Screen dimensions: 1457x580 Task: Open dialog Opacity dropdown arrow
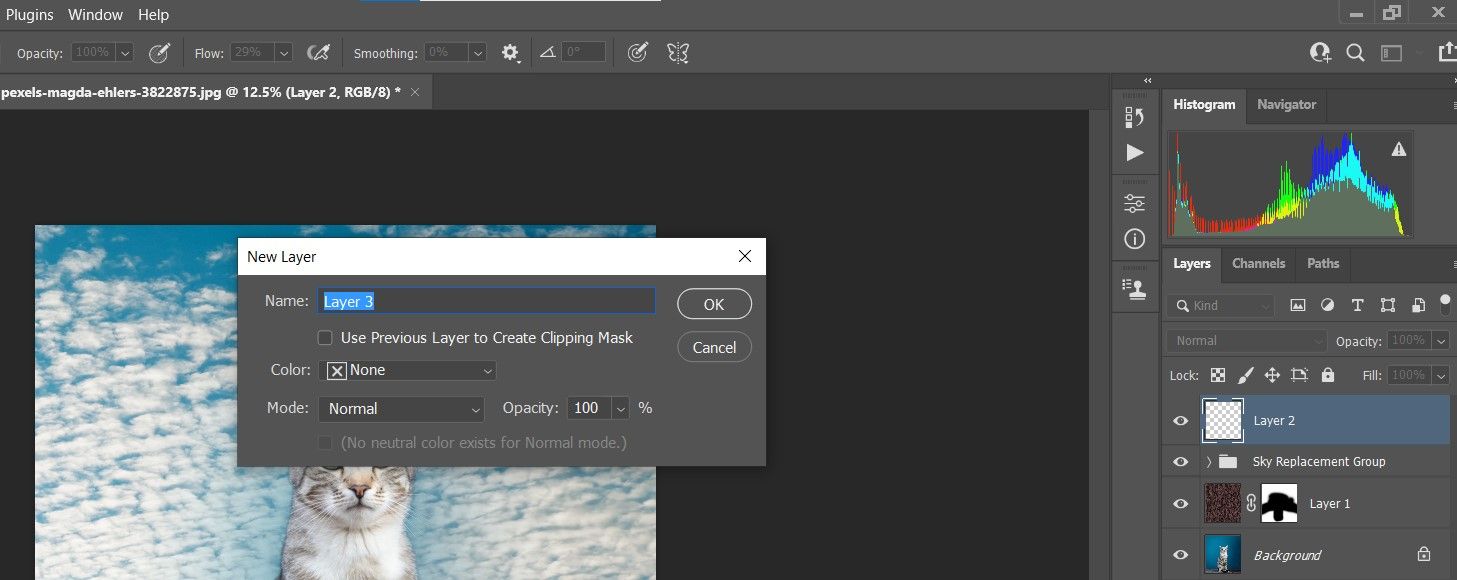click(x=621, y=409)
